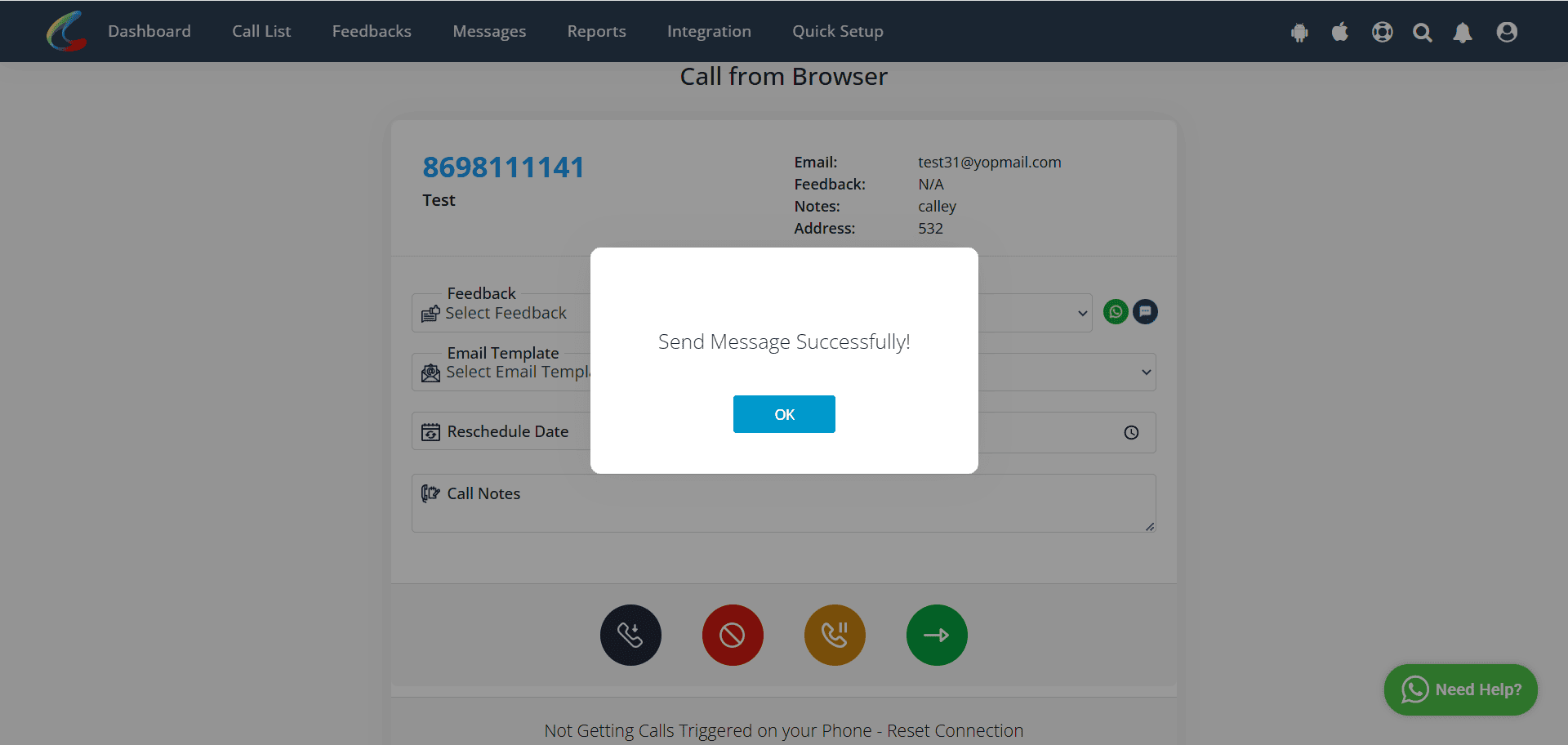
Task: Open the support lifebuoy icon
Action: tap(1382, 32)
